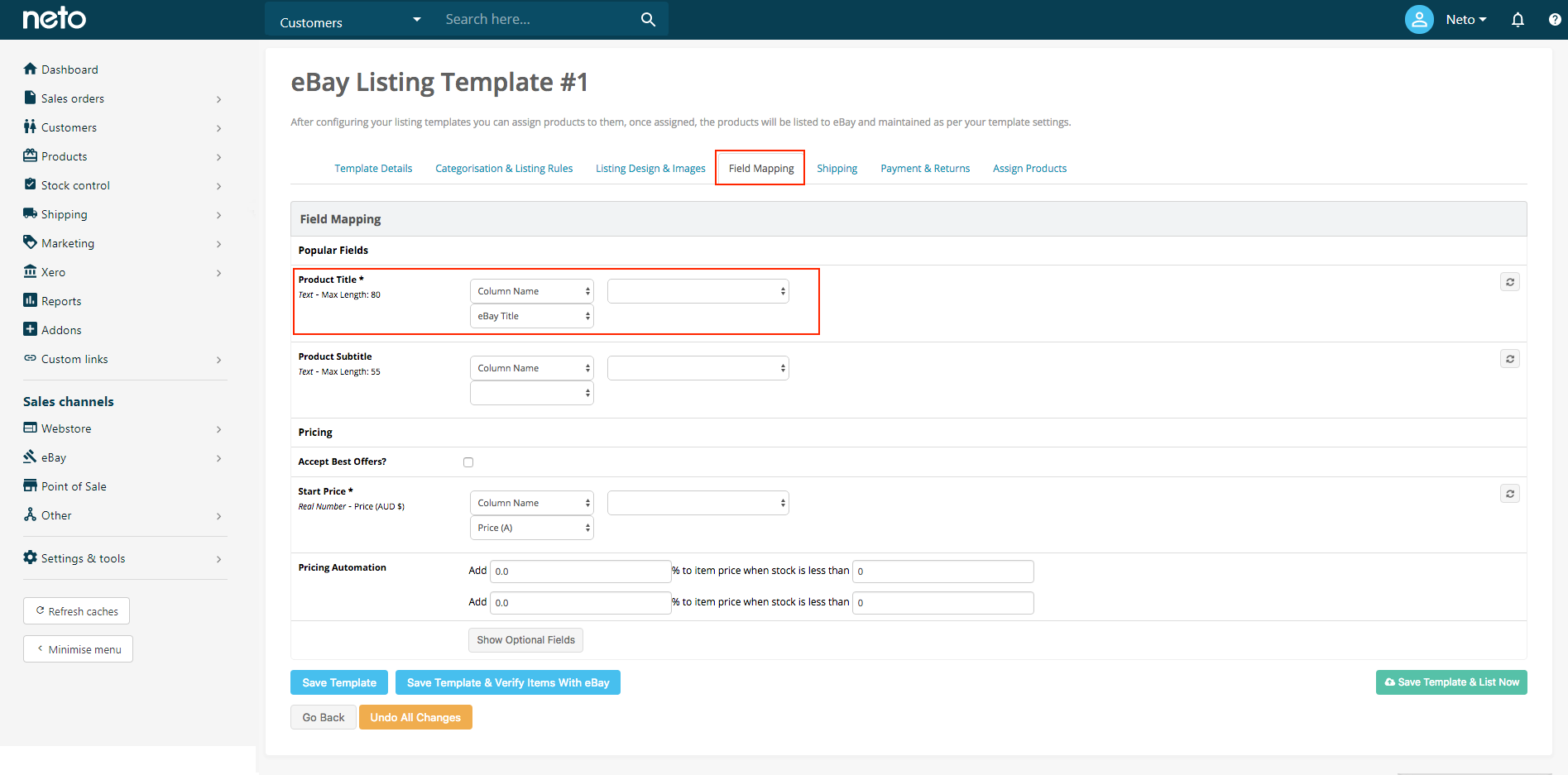Click first Pricing Automation Add percent field
The width and height of the screenshot is (1568, 775).
click(x=580, y=572)
